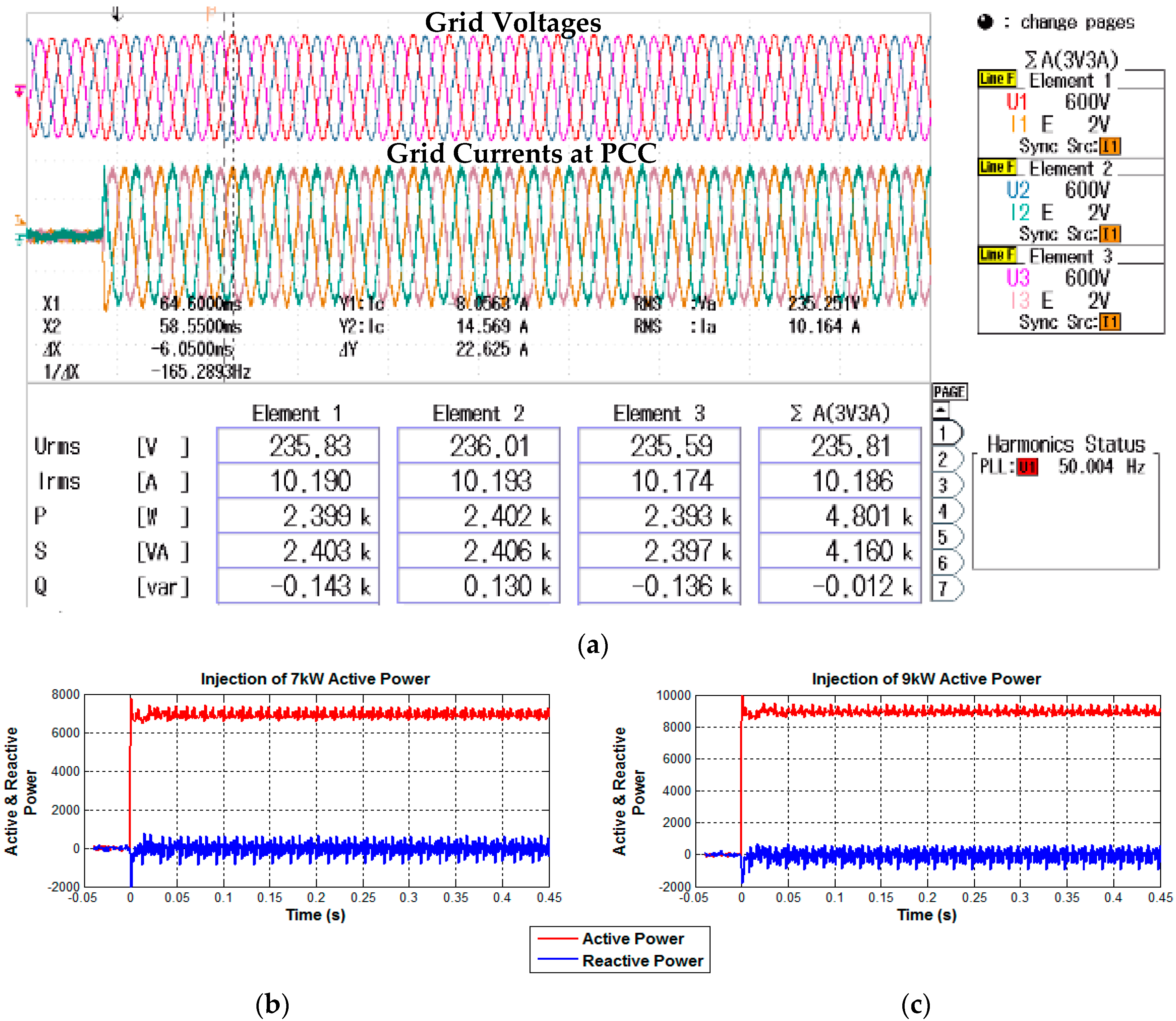
Task: Select page 7 tab
Action: click(944, 589)
